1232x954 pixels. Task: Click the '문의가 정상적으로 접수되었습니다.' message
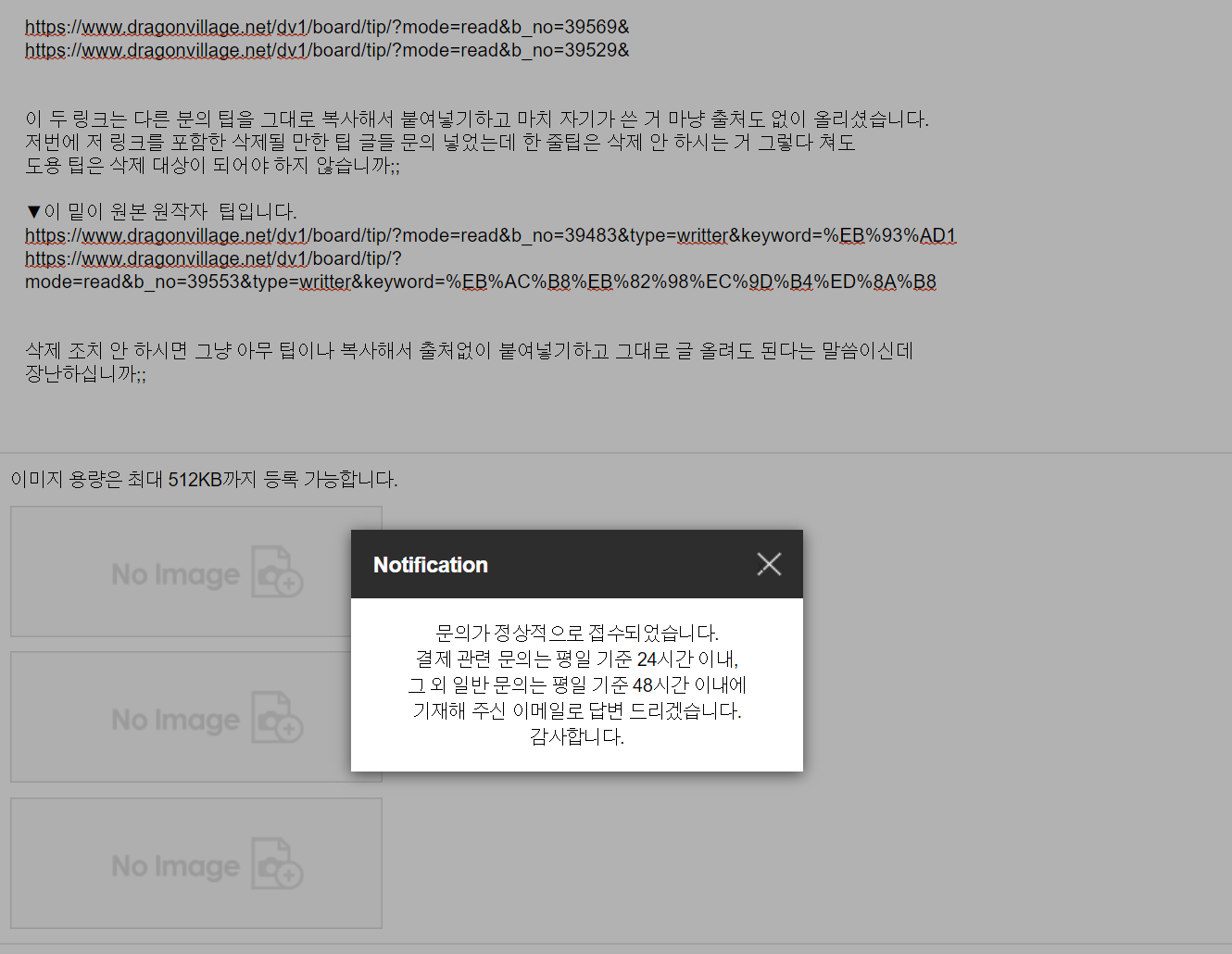tap(576, 633)
